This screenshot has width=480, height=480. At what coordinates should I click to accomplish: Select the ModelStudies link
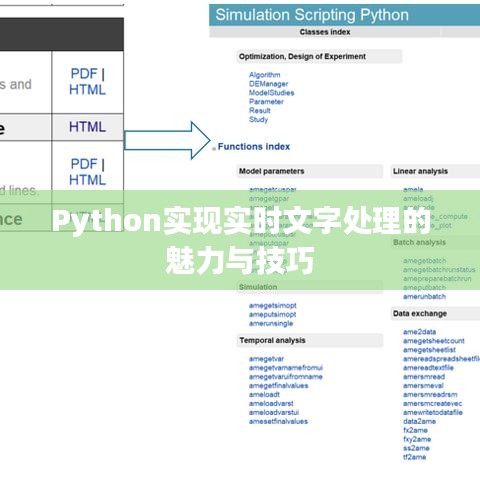[272, 93]
